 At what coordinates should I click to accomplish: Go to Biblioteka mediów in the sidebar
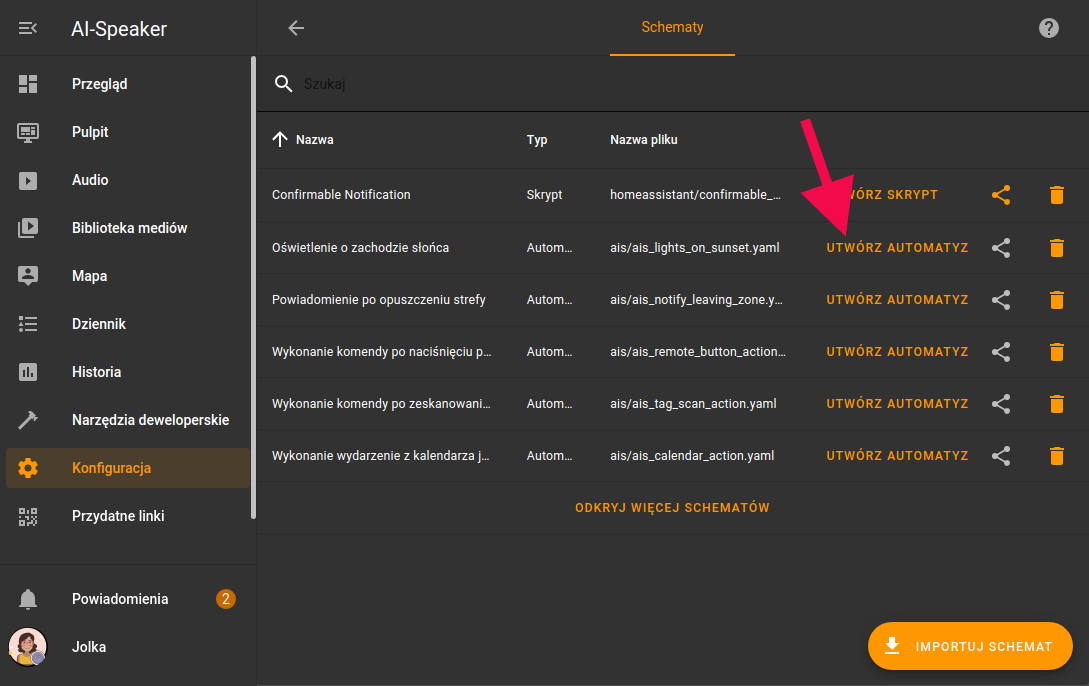(x=129, y=228)
